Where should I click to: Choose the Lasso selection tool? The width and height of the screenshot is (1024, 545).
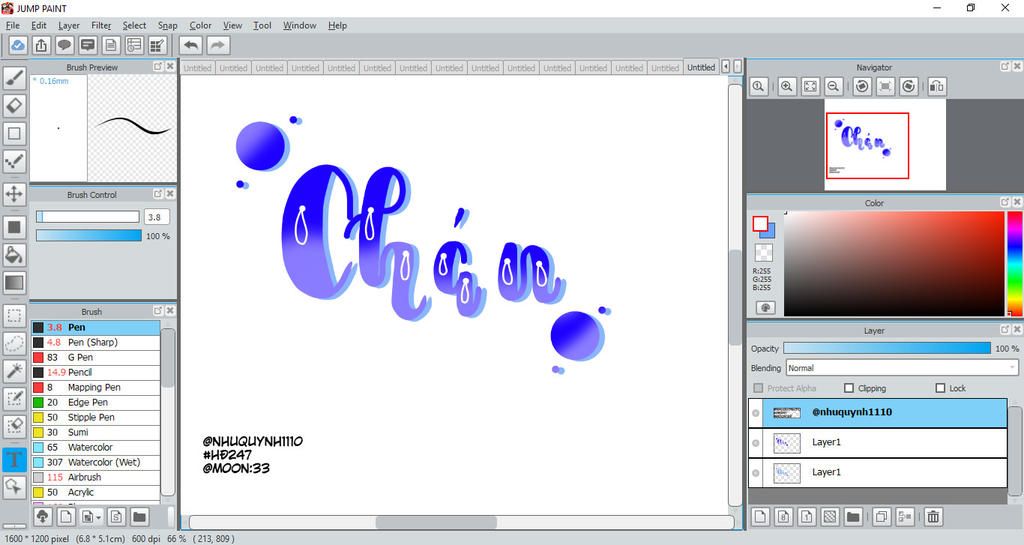tap(14, 343)
